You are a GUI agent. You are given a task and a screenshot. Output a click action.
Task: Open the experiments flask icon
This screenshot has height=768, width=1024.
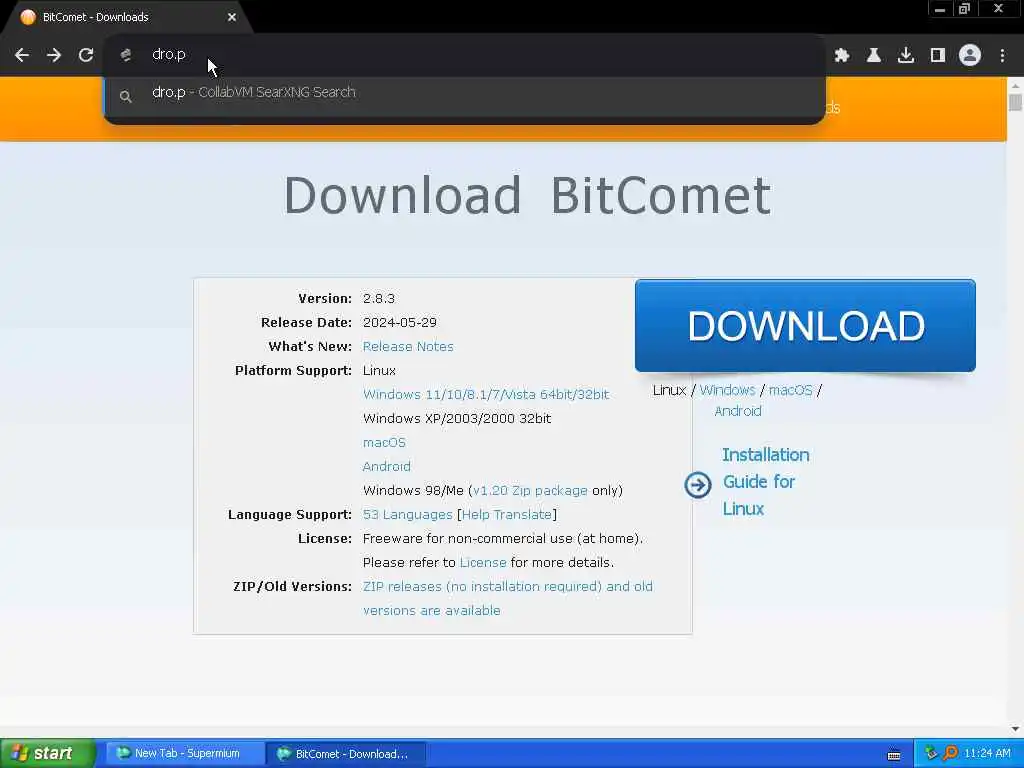[873, 56]
